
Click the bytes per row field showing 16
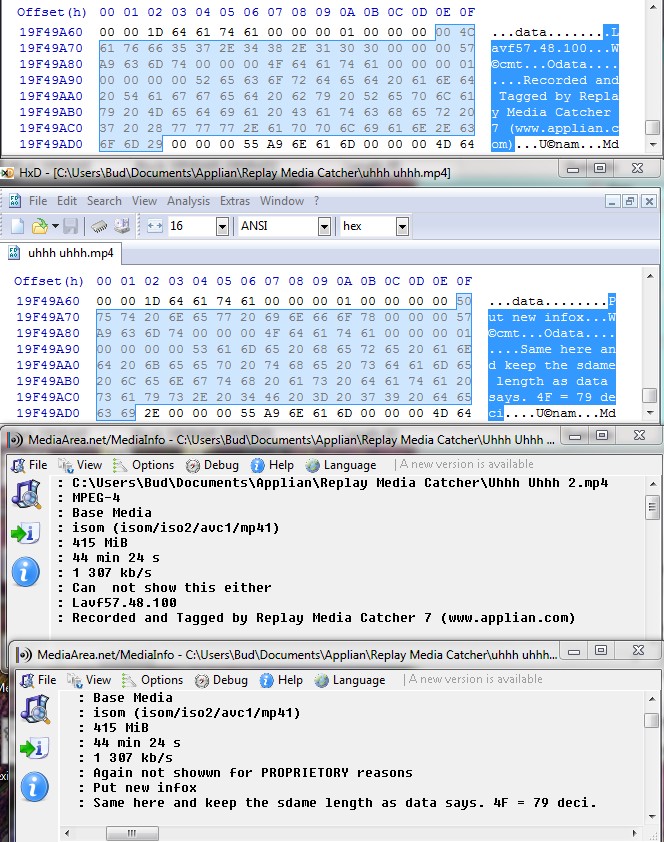tap(192, 226)
